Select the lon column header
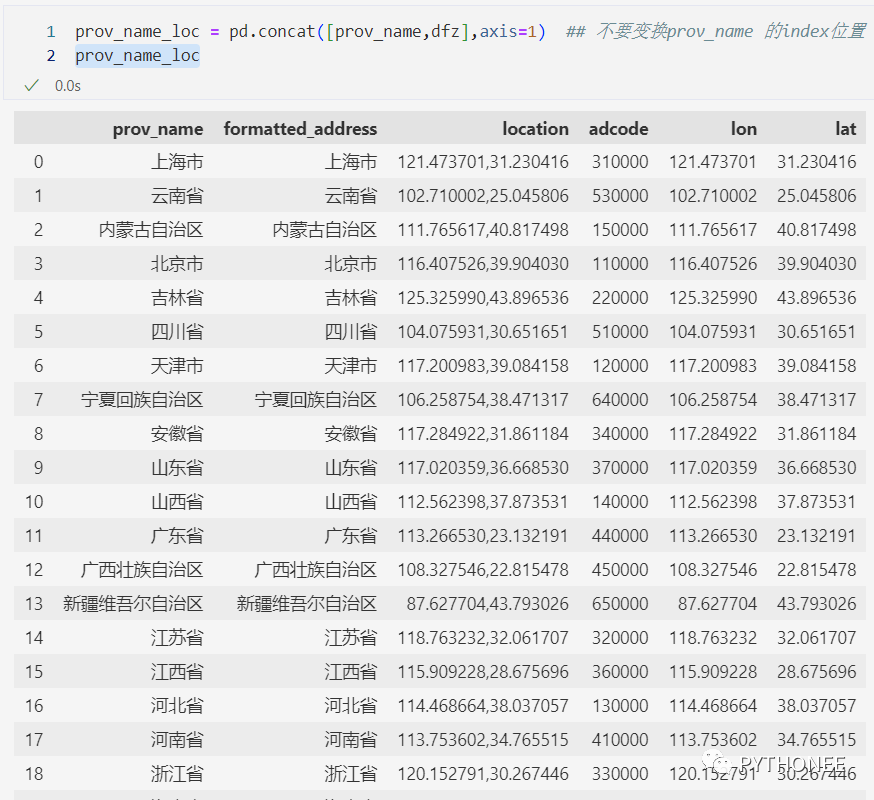The height and width of the screenshot is (800, 874). pos(744,128)
